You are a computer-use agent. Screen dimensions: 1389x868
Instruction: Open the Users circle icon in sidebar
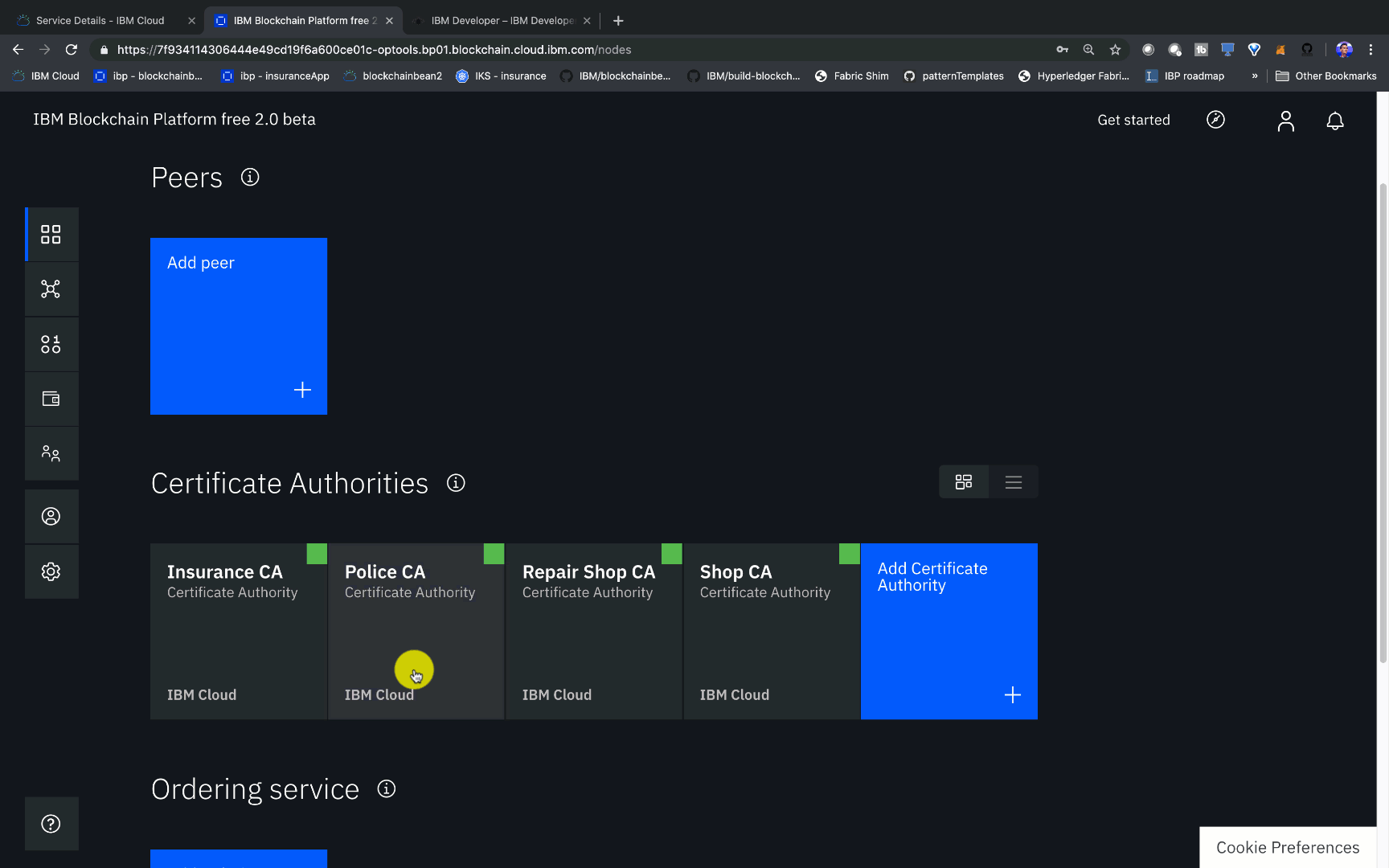point(51,516)
